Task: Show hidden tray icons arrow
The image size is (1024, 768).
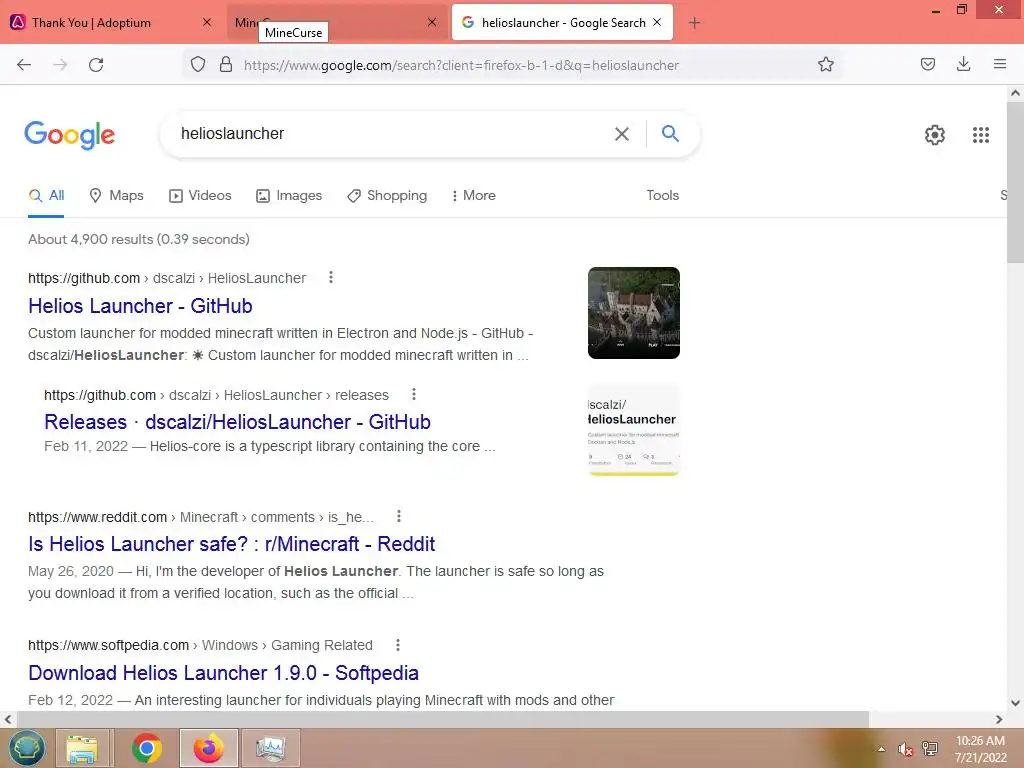Action: pos(881,749)
